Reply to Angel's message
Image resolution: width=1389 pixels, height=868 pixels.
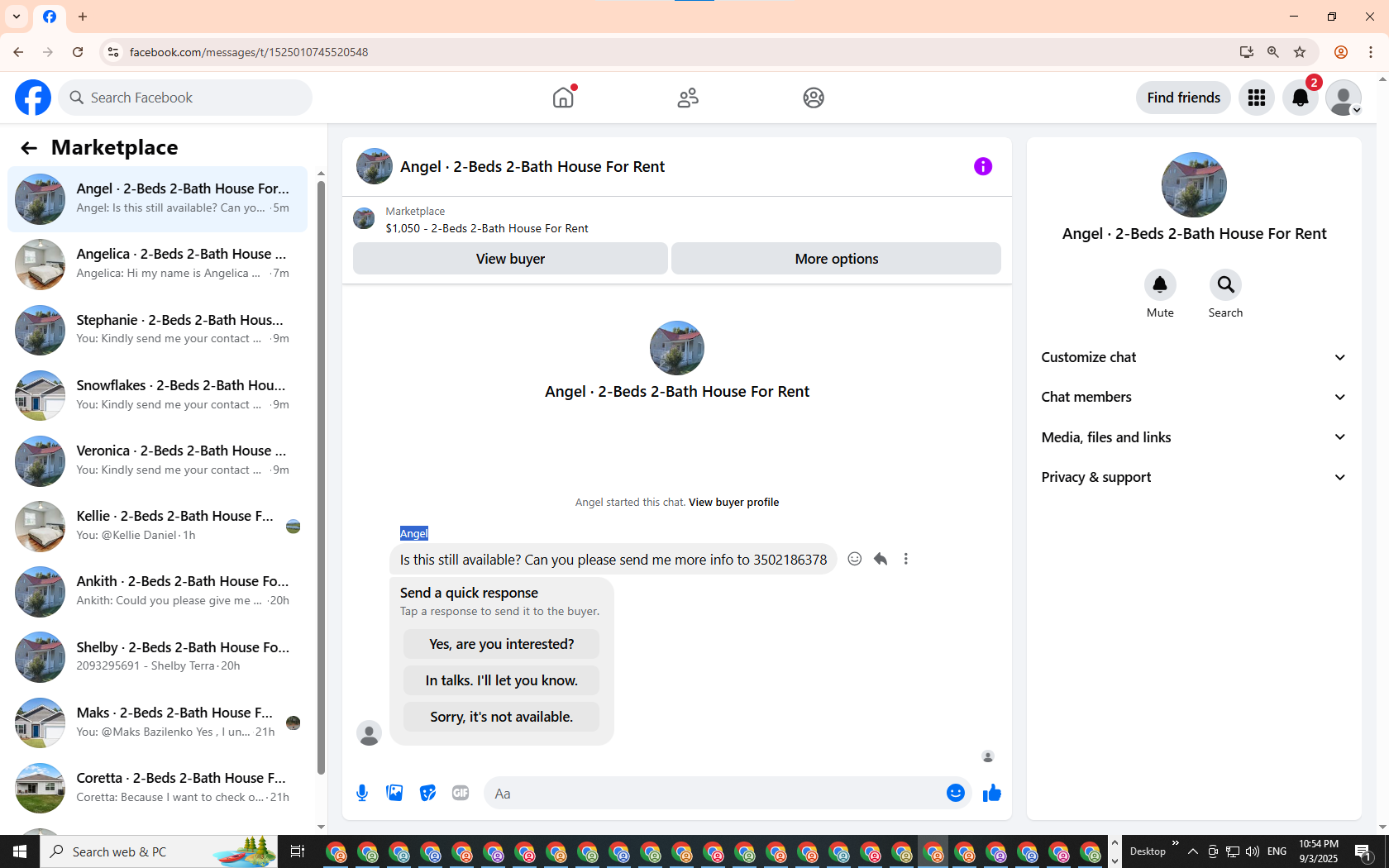pyautogui.click(x=881, y=559)
